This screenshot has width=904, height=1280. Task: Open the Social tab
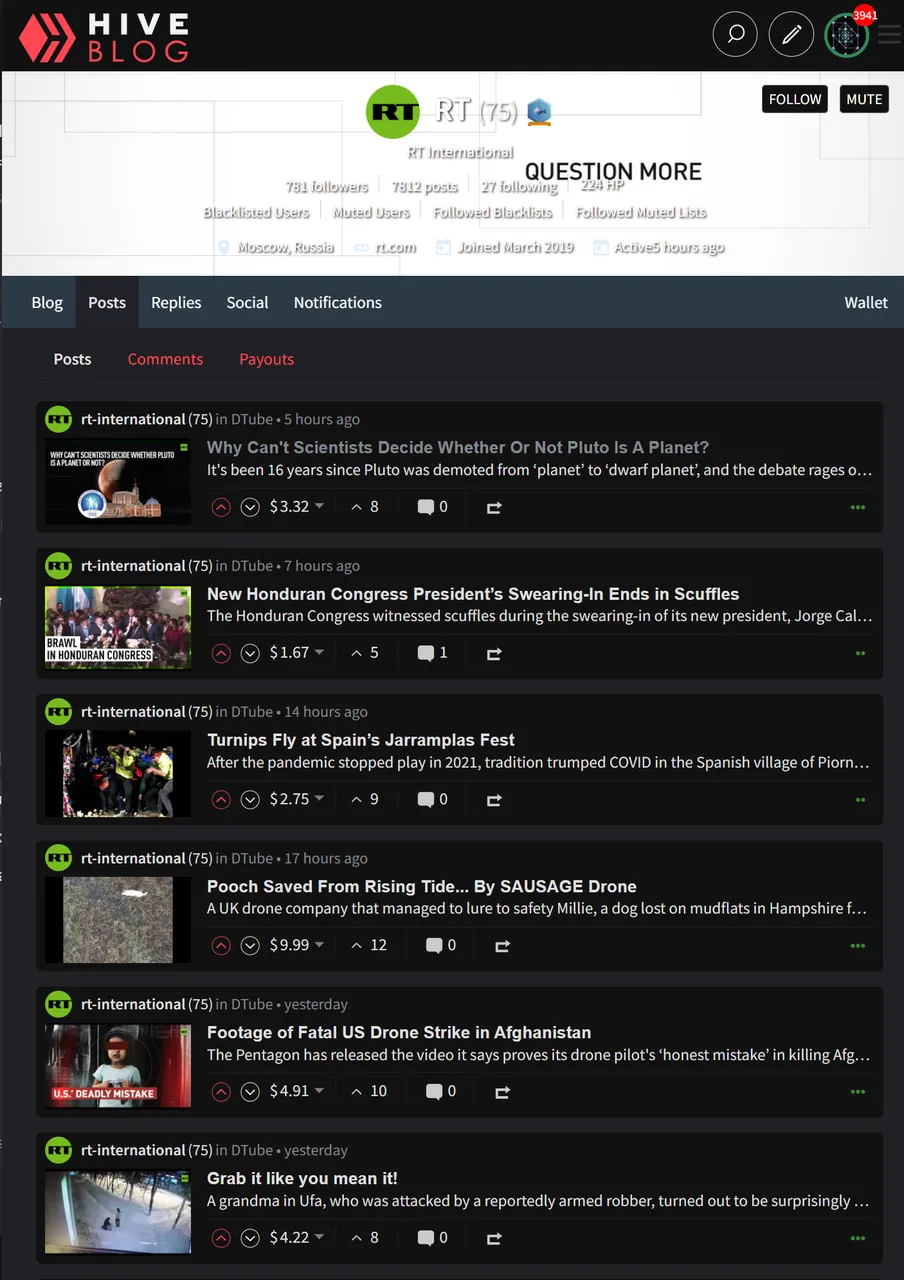click(247, 302)
